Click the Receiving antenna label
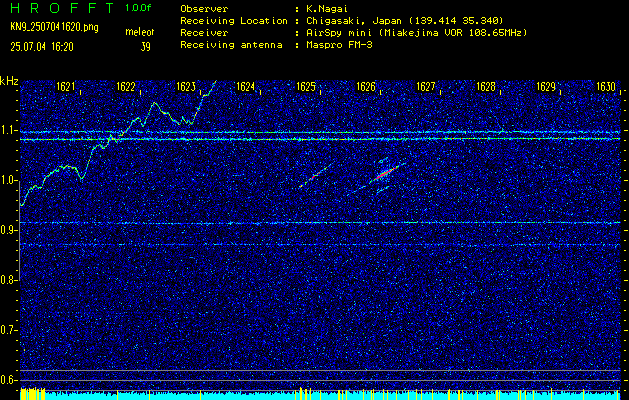 click(231, 45)
